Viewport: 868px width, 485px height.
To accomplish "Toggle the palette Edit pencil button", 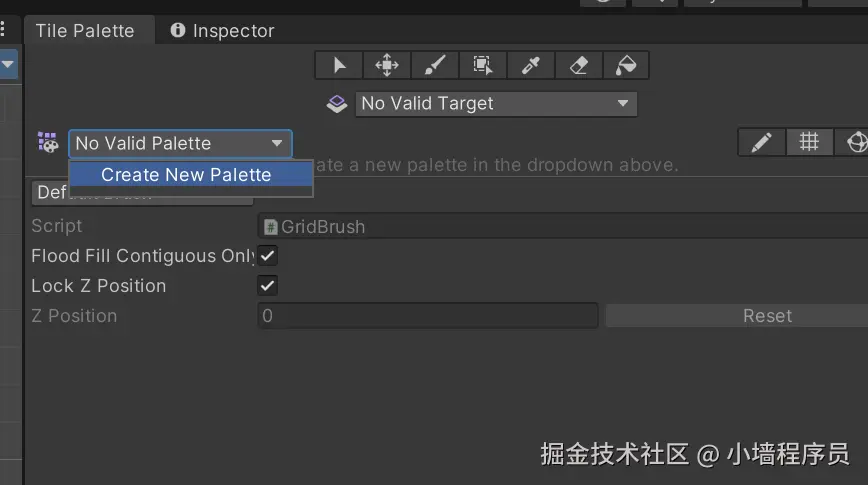I will 762,143.
